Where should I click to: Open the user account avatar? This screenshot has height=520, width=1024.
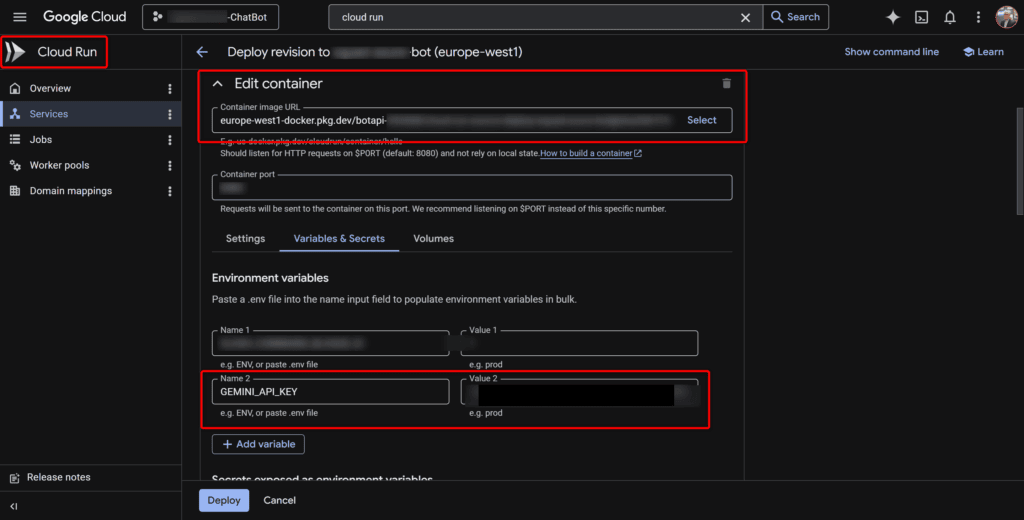[x=1006, y=17]
